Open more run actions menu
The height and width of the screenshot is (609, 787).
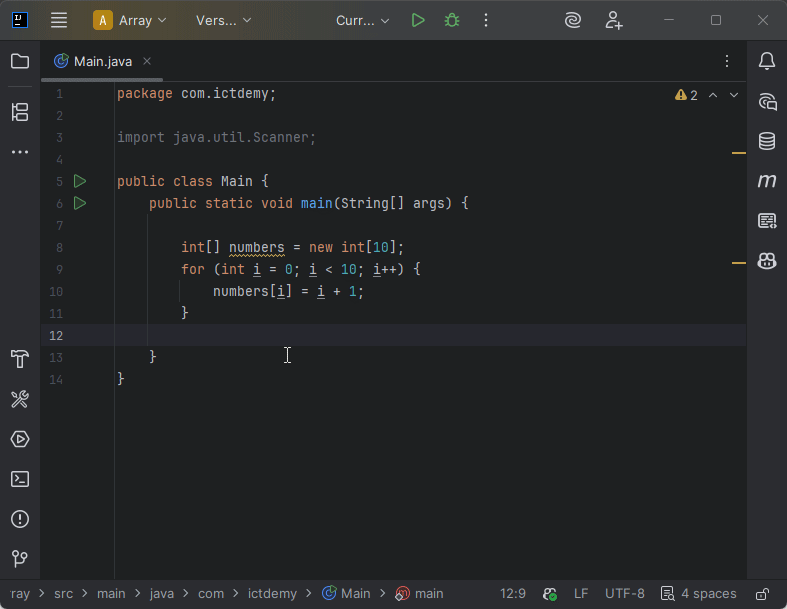(x=486, y=20)
